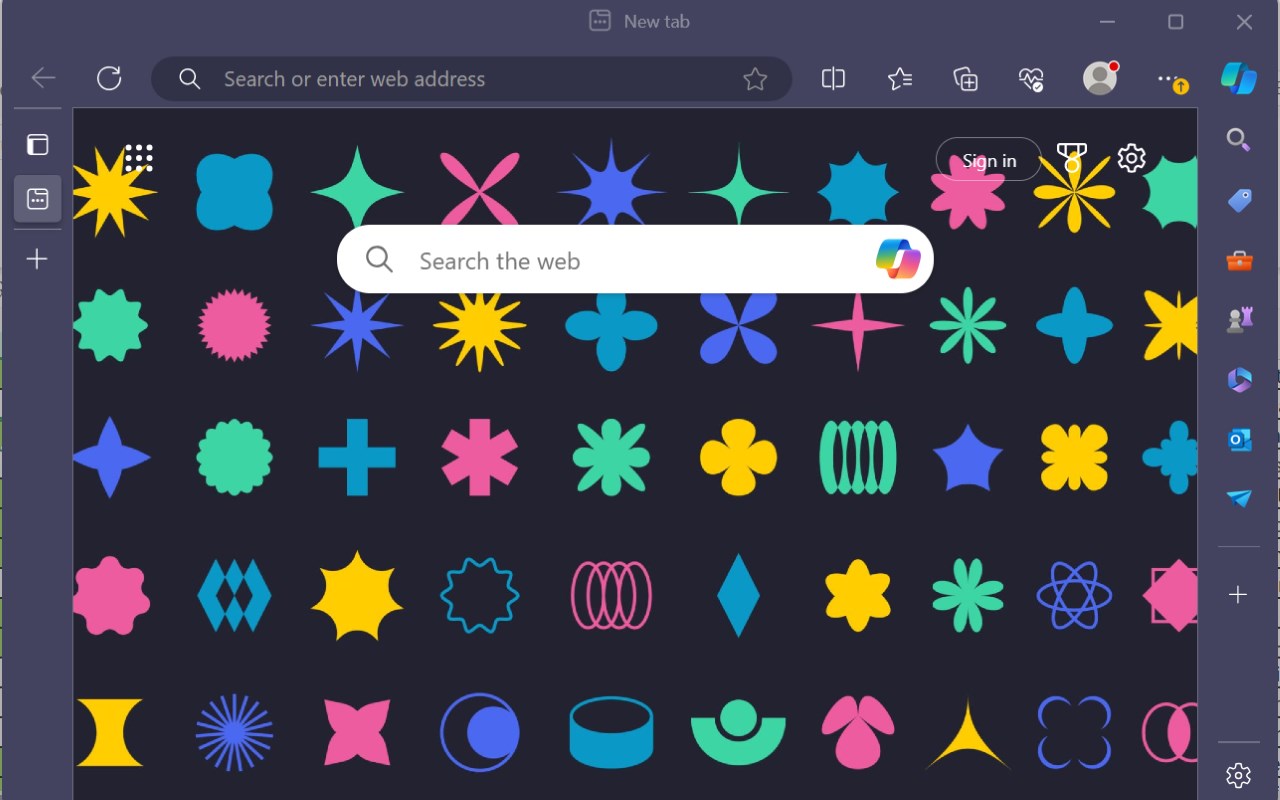This screenshot has width=1280, height=800.
Task: Open sidebar Drop paper plane icon
Action: point(1239,498)
